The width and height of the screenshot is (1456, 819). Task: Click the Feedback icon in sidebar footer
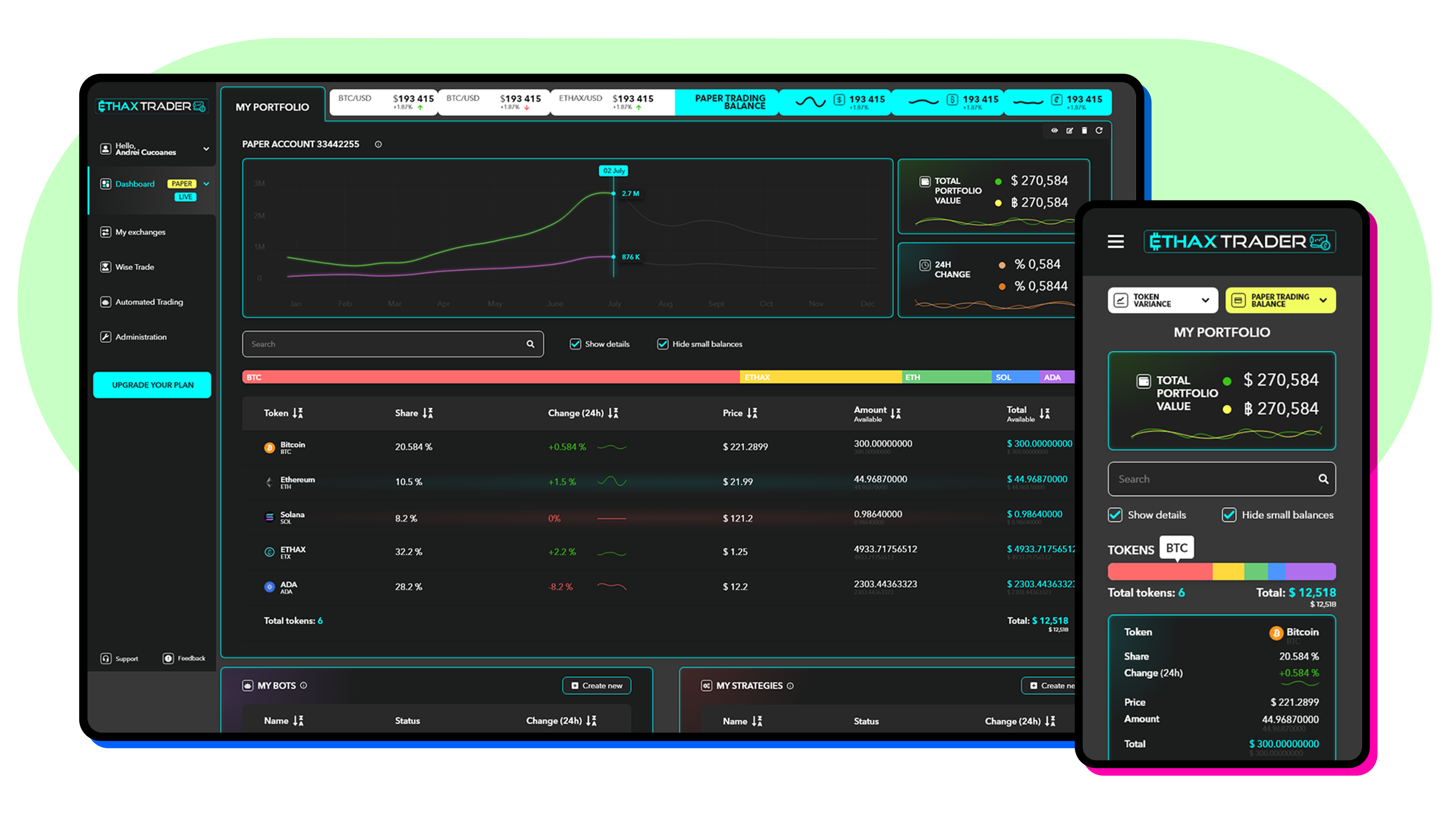168,659
